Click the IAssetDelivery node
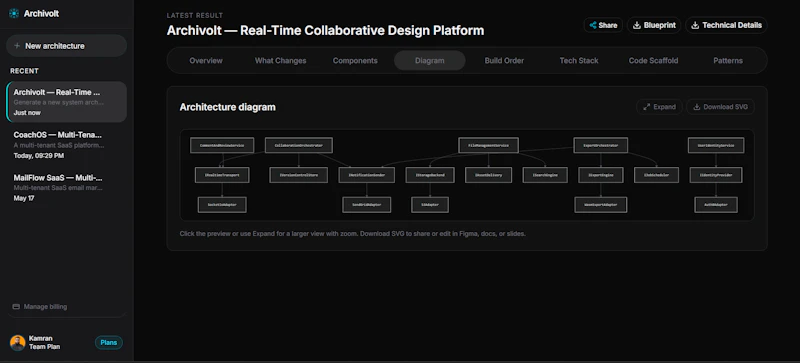The image size is (800, 363). pyautogui.click(x=488, y=175)
